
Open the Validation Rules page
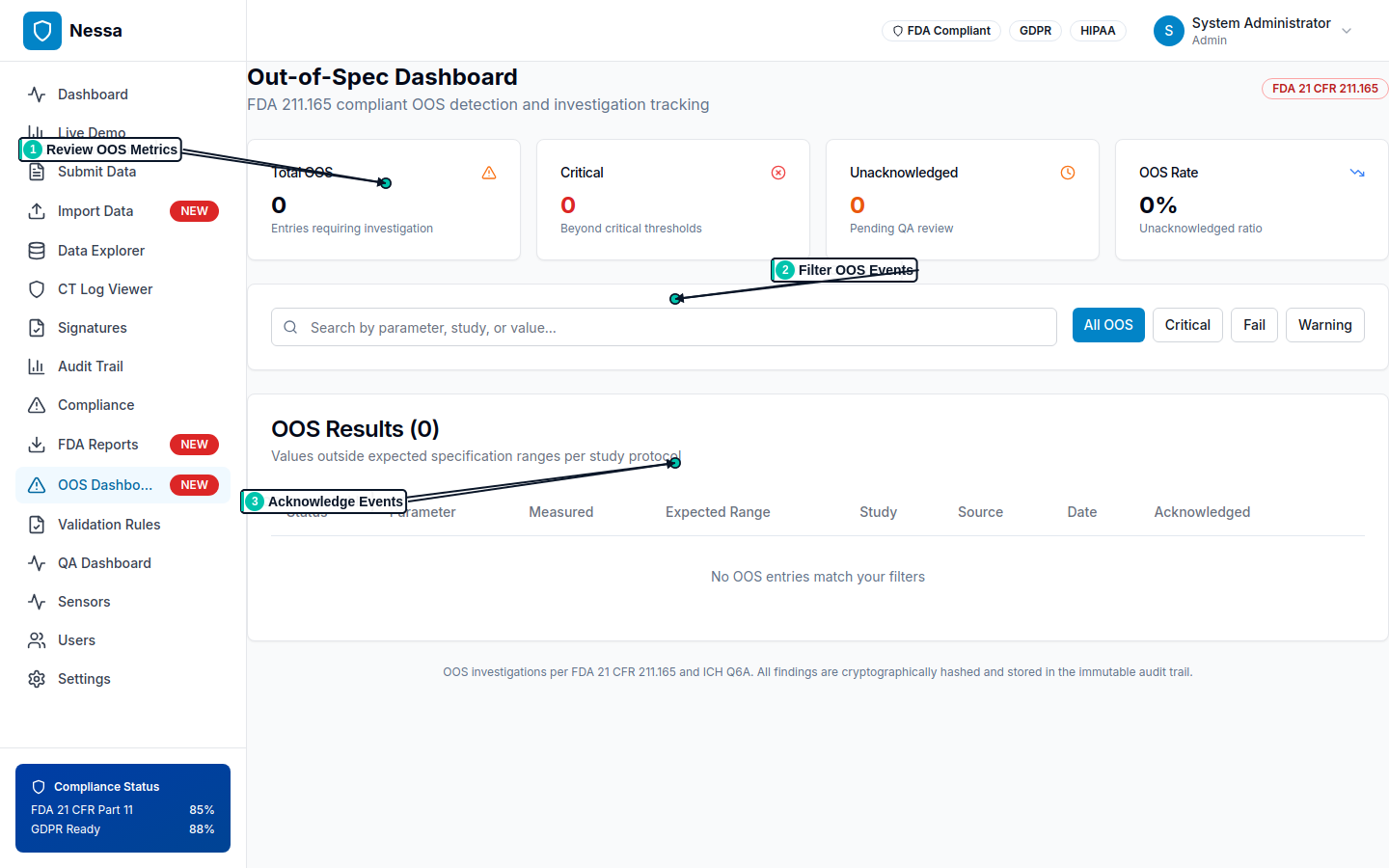[109, 525]
